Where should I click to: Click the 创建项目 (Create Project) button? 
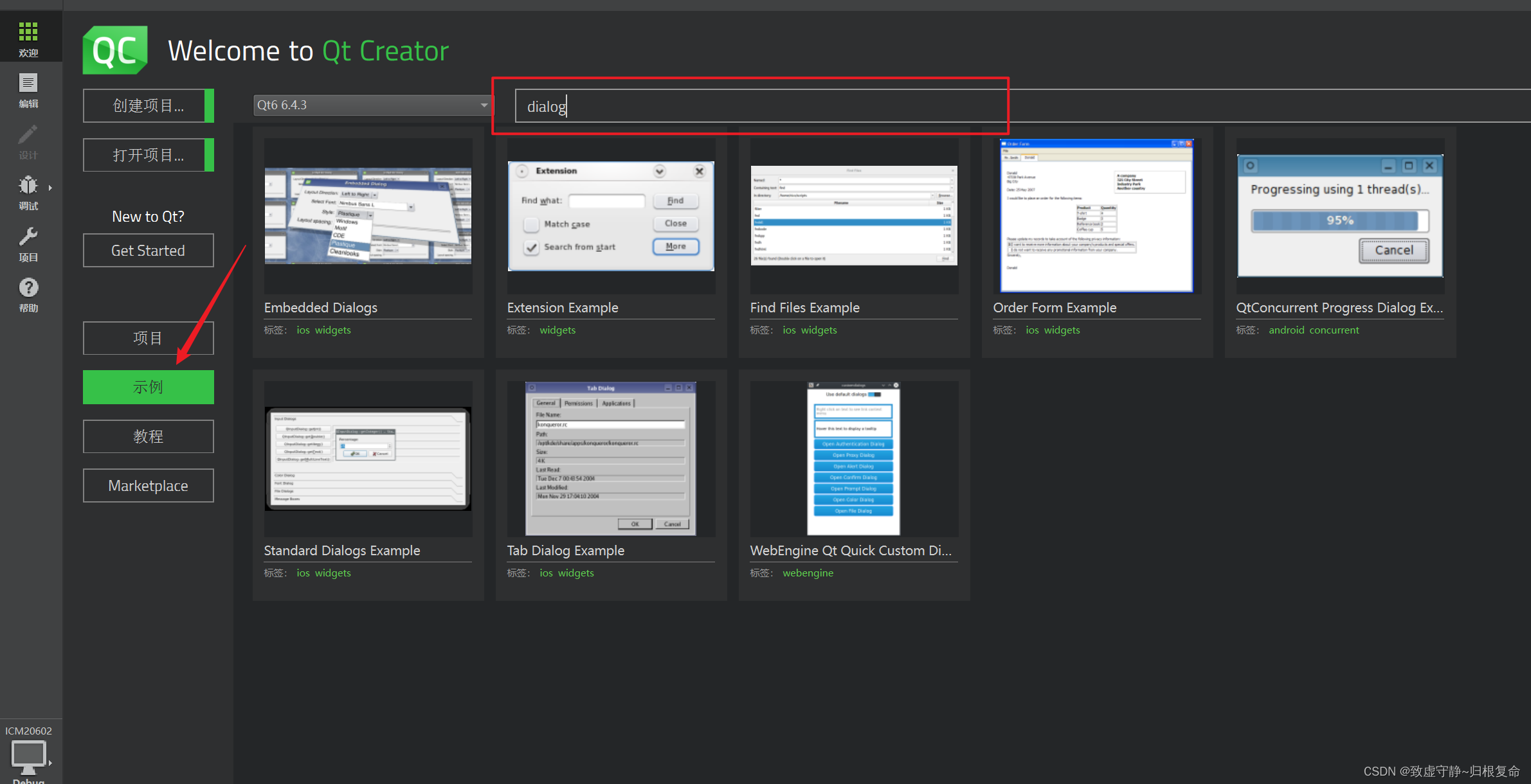click(148, 105)
